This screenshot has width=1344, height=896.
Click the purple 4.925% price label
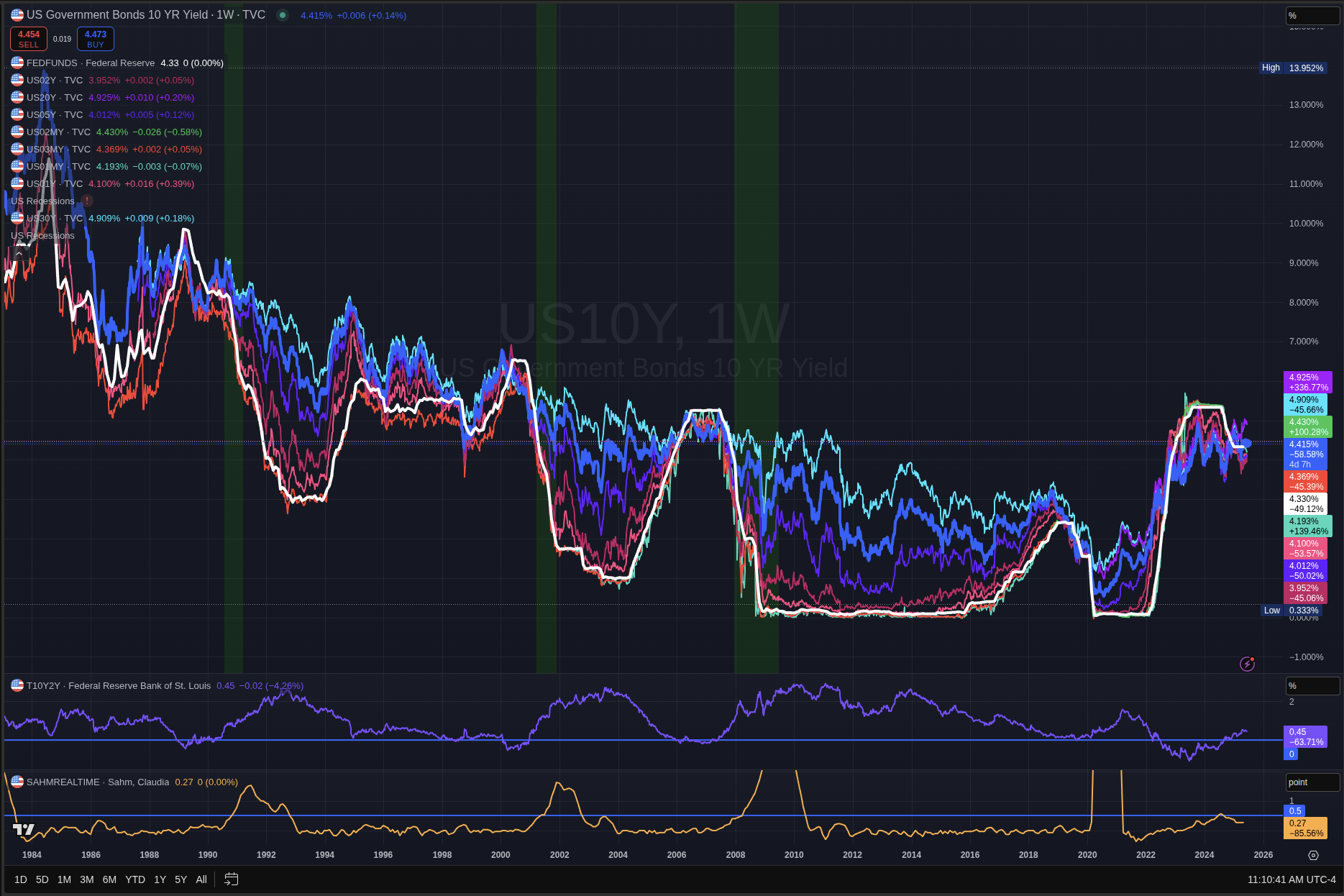coord(1308,383)
